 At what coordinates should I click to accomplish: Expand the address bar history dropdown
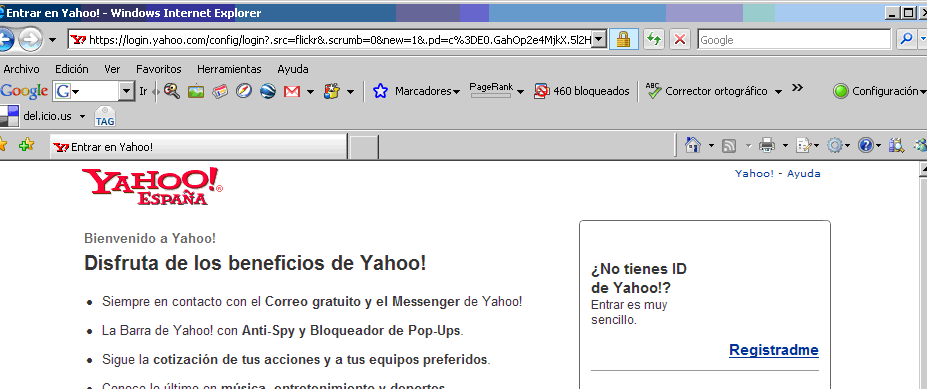click(x=599, y=40)
